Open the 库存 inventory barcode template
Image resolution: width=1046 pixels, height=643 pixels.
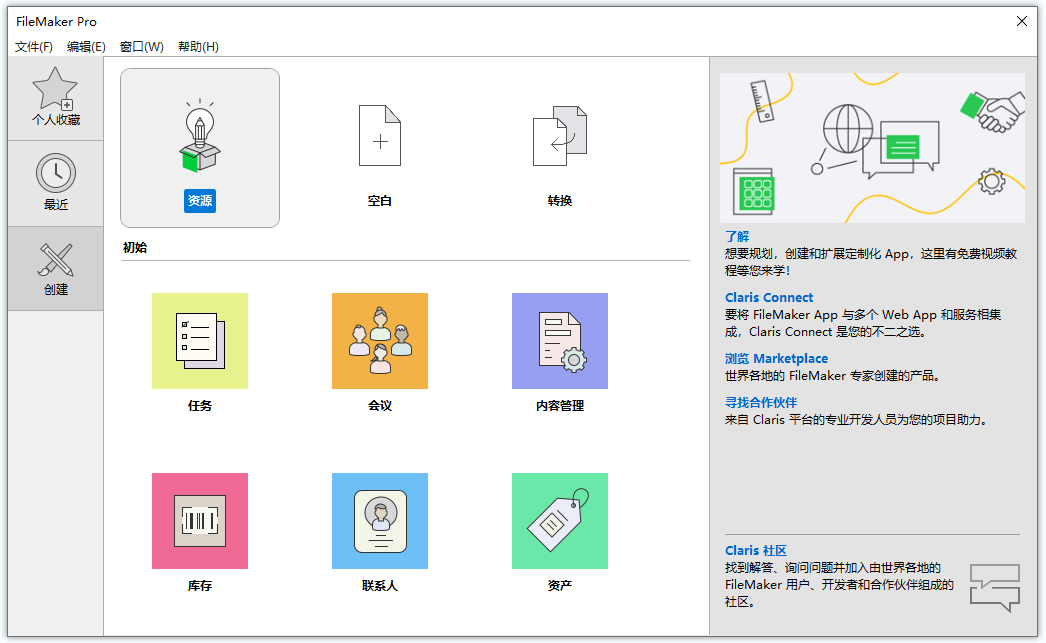click(200, 521)
